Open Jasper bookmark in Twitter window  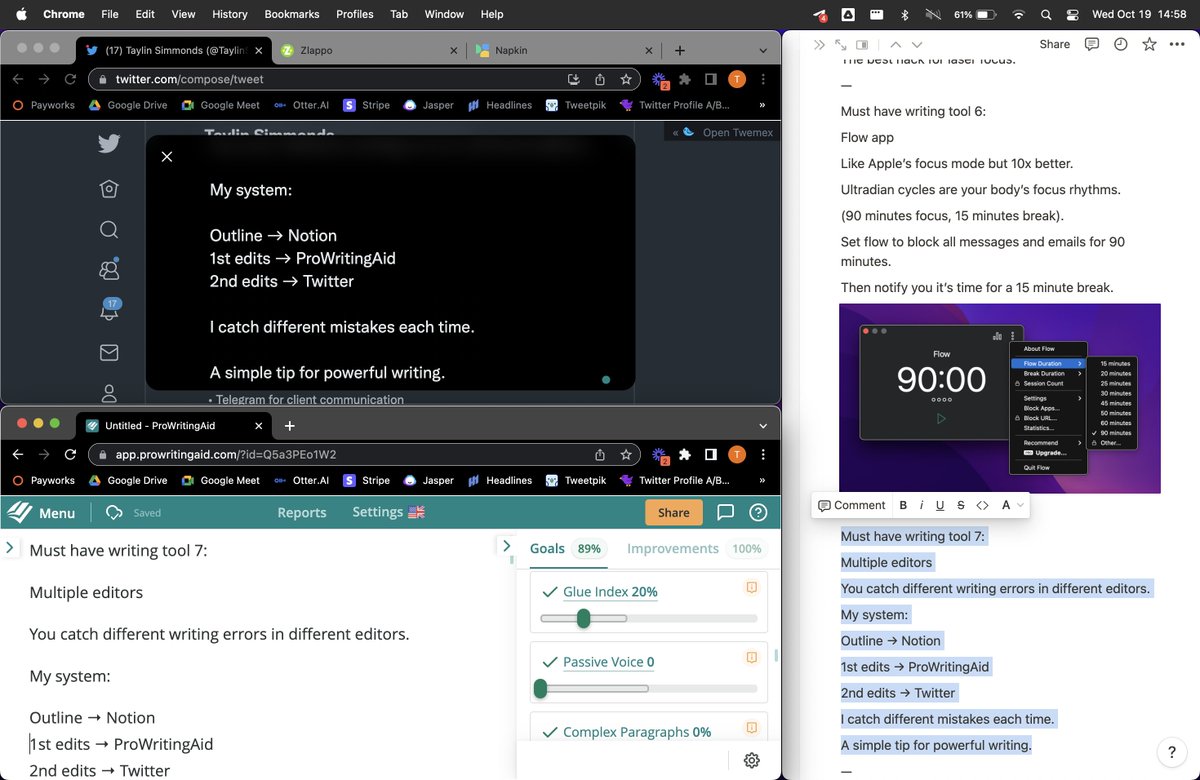tap(428, 104)
